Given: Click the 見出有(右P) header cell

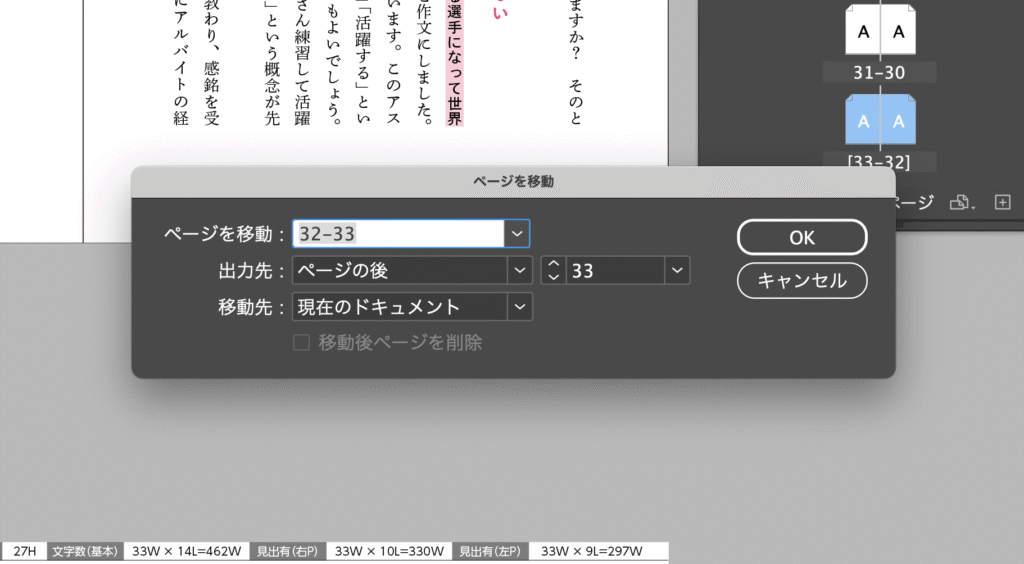Looking at the screenshot, I should pos(287,552).
